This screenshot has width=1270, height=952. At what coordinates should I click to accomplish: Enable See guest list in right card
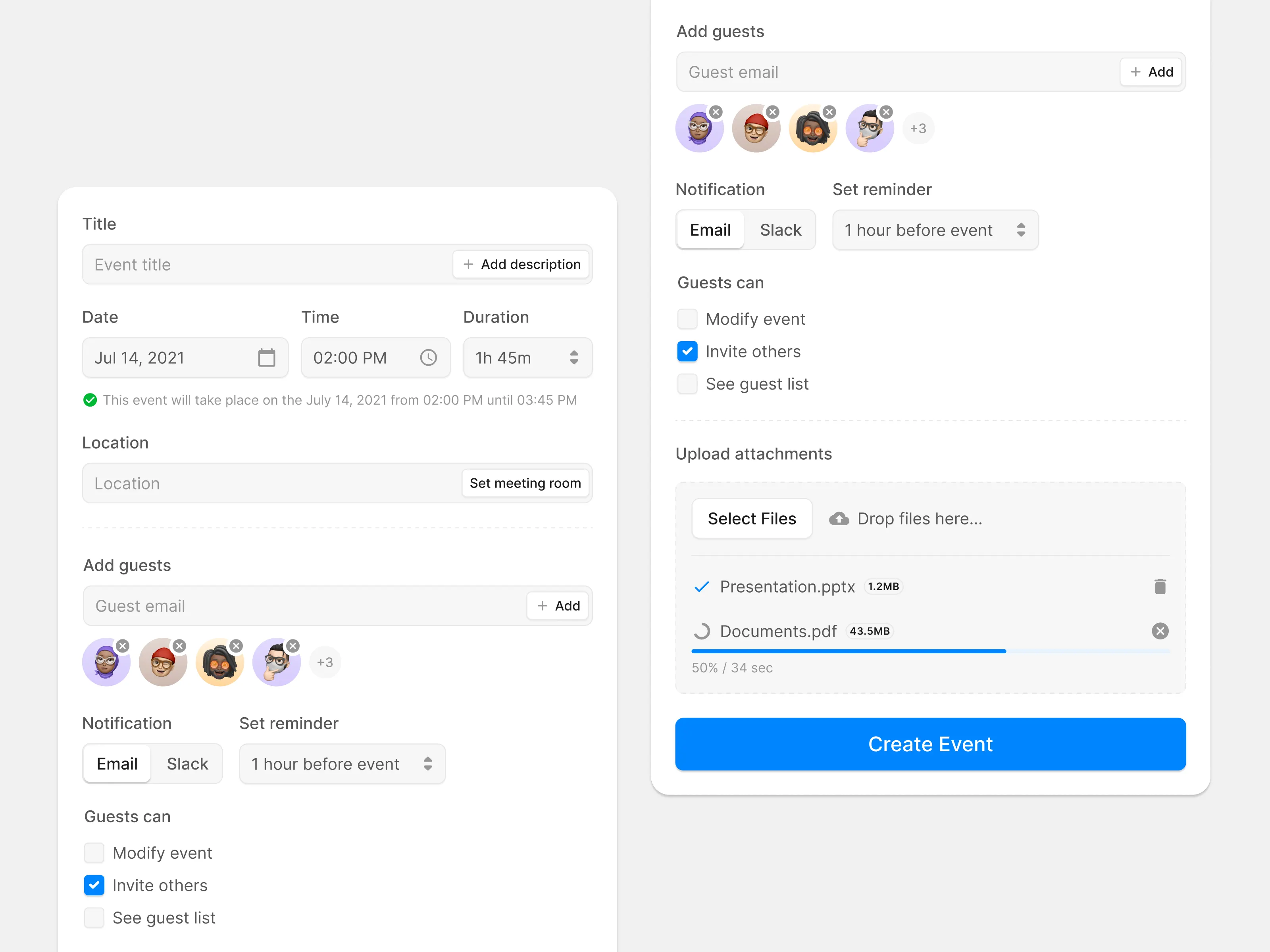point(687,384)
